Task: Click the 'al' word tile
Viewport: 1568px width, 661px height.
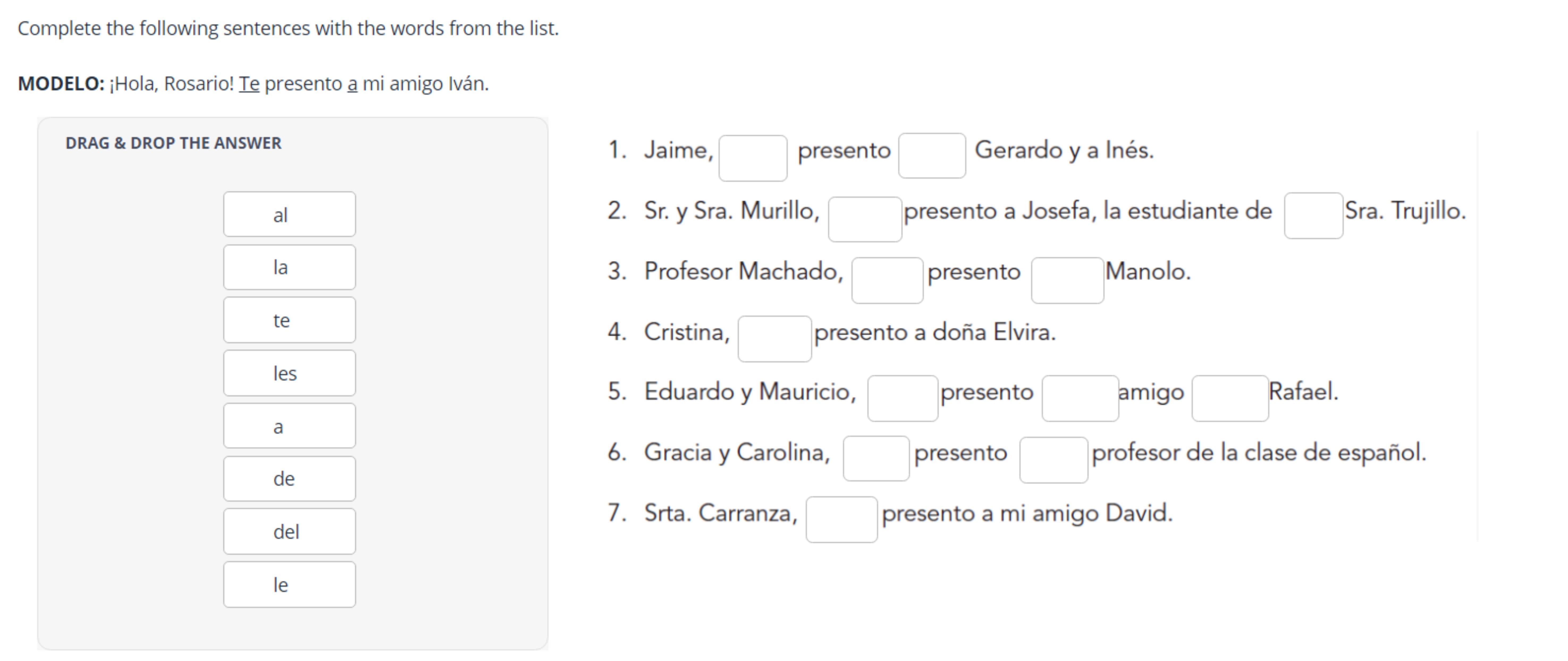Action: [289, 214]
